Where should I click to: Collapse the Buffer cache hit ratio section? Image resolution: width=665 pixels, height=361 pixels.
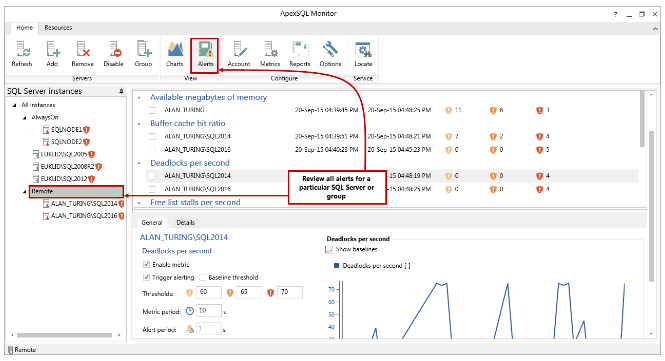(x=139, y=124)
